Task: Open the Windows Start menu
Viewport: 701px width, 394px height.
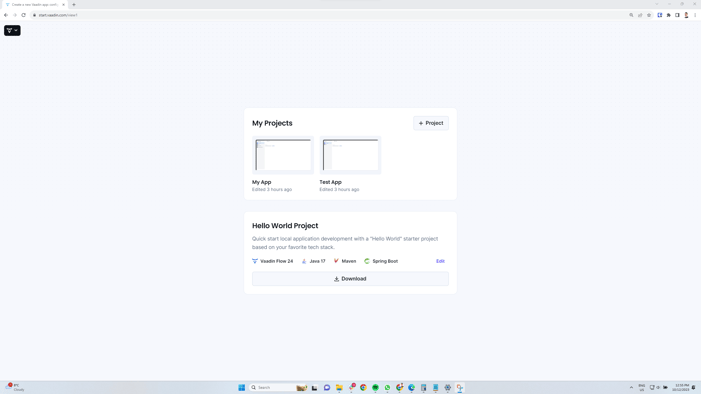Action: coord(242,387)
